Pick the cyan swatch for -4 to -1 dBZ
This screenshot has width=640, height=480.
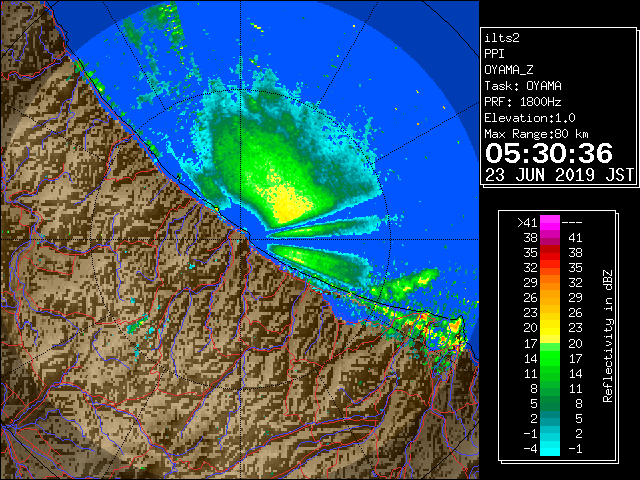[550, 448]
